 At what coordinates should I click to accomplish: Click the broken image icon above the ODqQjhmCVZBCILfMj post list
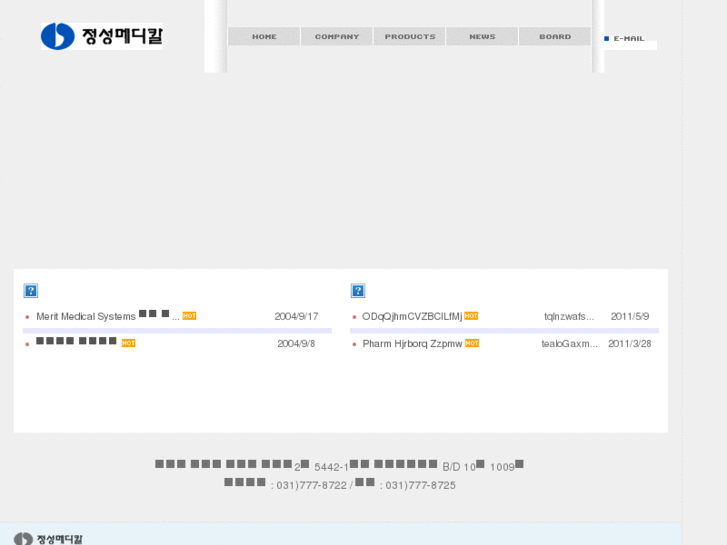click(358, 291)
